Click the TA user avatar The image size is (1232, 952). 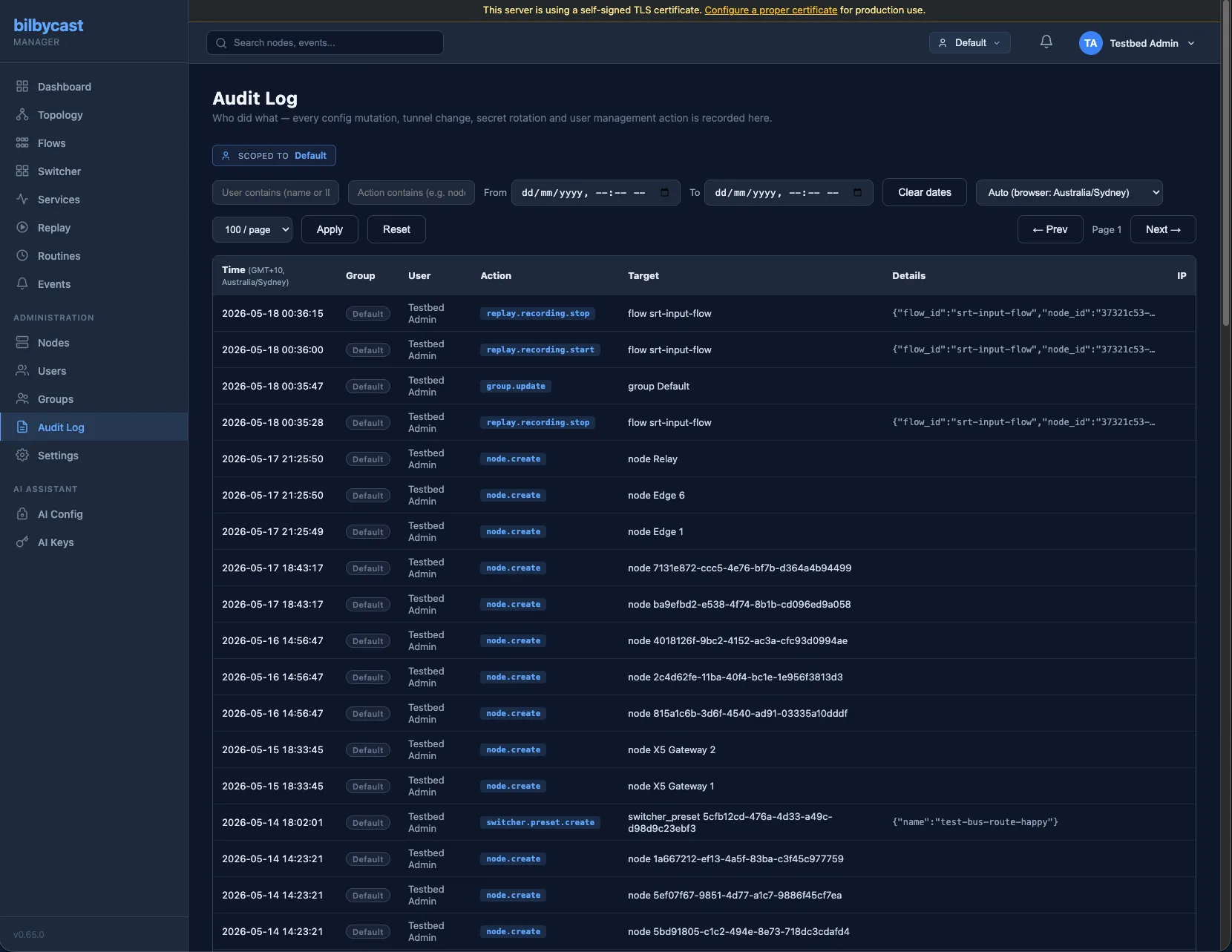[1090, 43]
